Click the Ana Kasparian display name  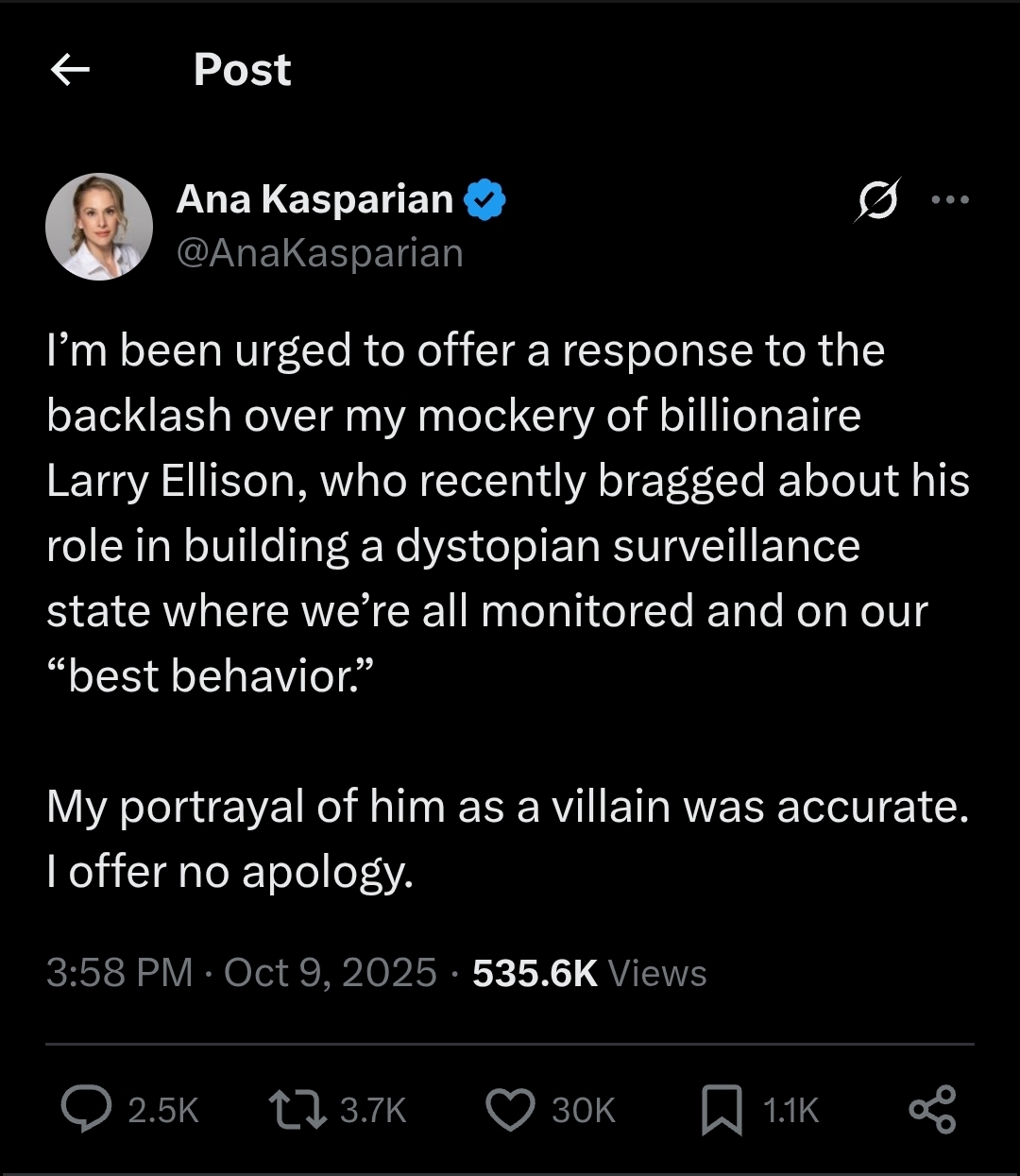(314, 199)
